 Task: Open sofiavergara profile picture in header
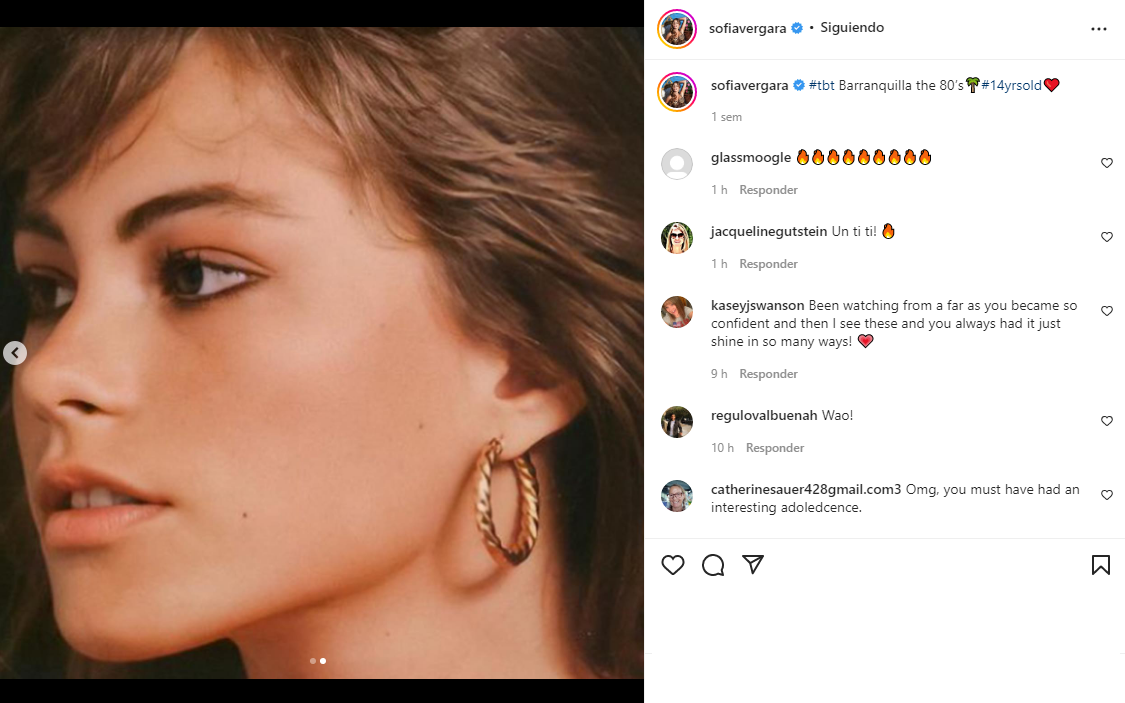point(677,29)
